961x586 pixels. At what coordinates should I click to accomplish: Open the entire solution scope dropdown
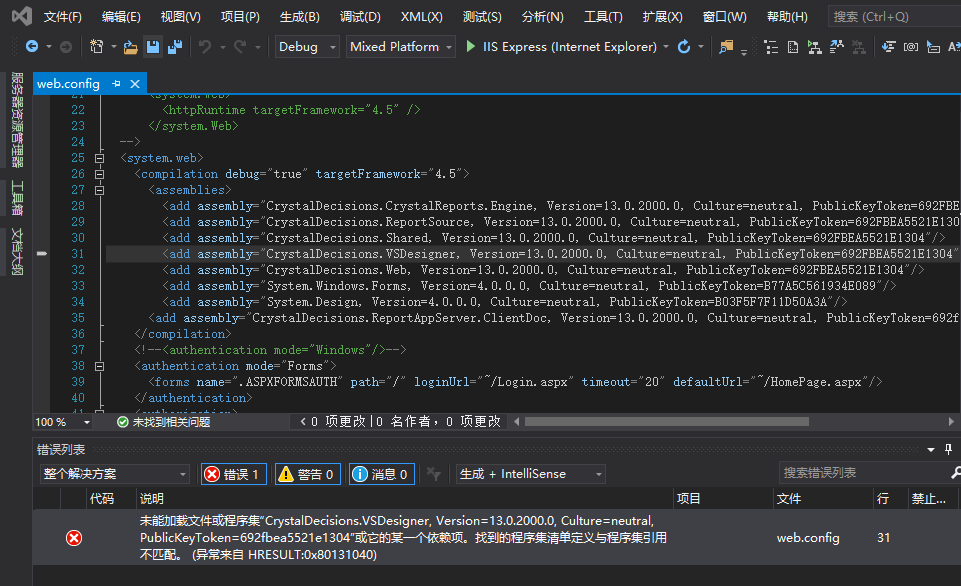(115, 474)
